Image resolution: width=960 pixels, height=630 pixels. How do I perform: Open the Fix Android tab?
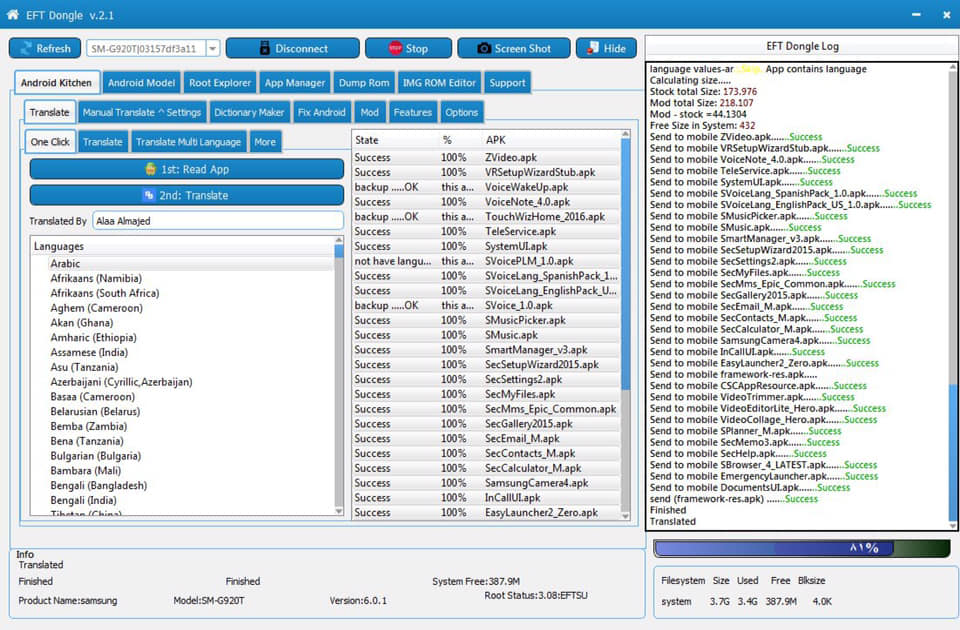(x=321, y=113)
